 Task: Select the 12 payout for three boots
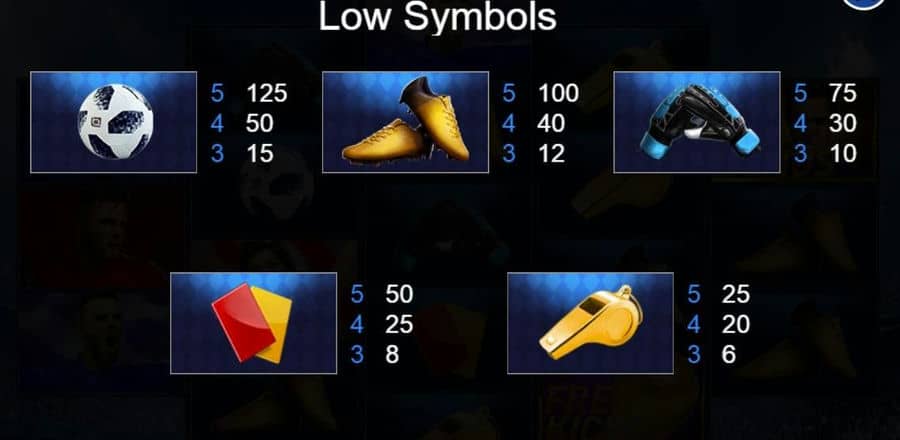[552, 154]
